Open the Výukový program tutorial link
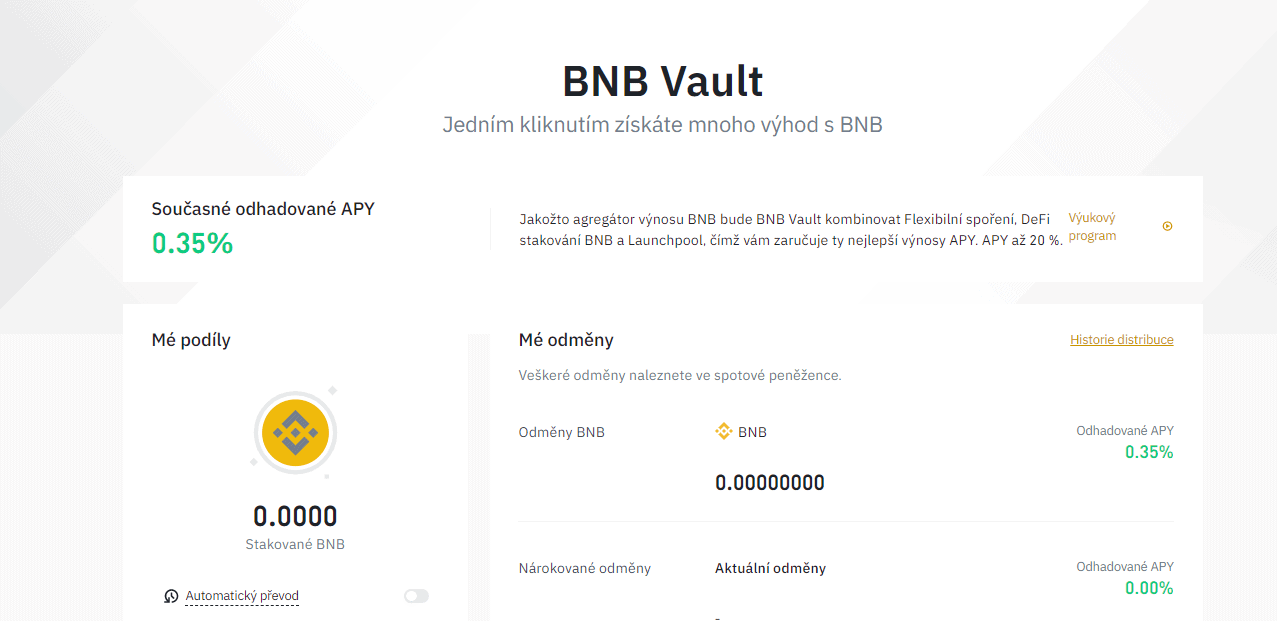The image size is (1277, 621). pyautogui.click(x=1092, y=227)
